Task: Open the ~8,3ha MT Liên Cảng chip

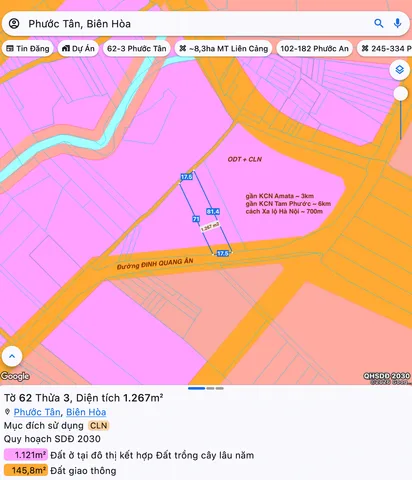Action: pos(224,49)
